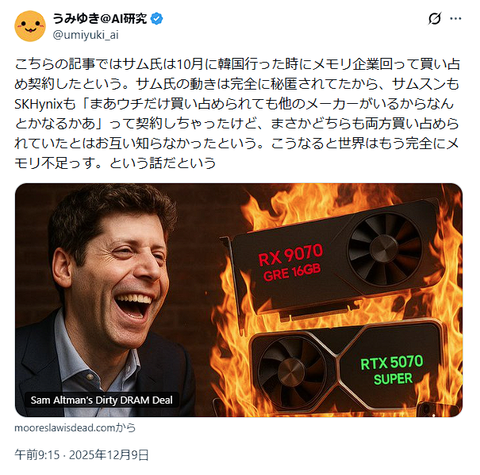Open the smiley face profile avatar

click(x=30, y=26)
